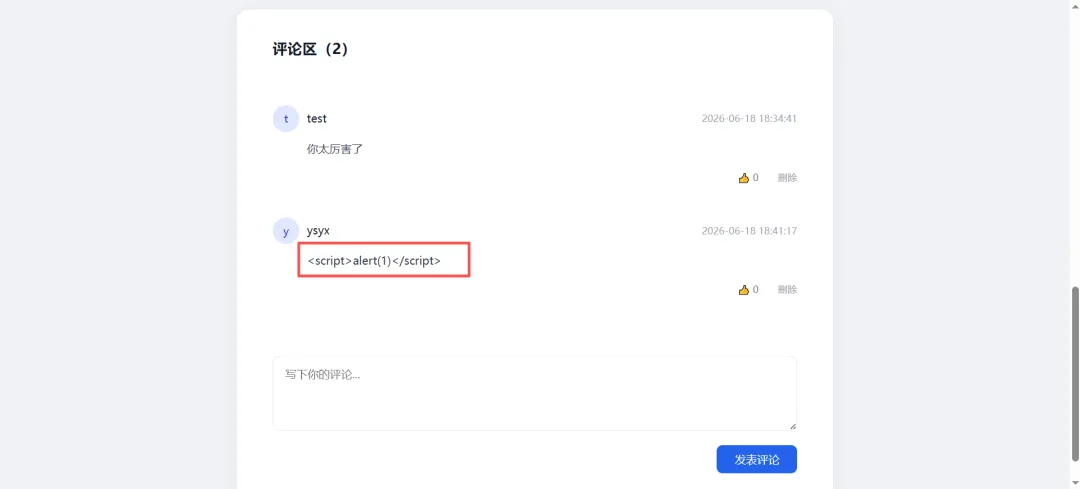Viewport: 1080px width, 489px height.
Task: Delete the ysyx script comment
Action: [x=787, y=290]
